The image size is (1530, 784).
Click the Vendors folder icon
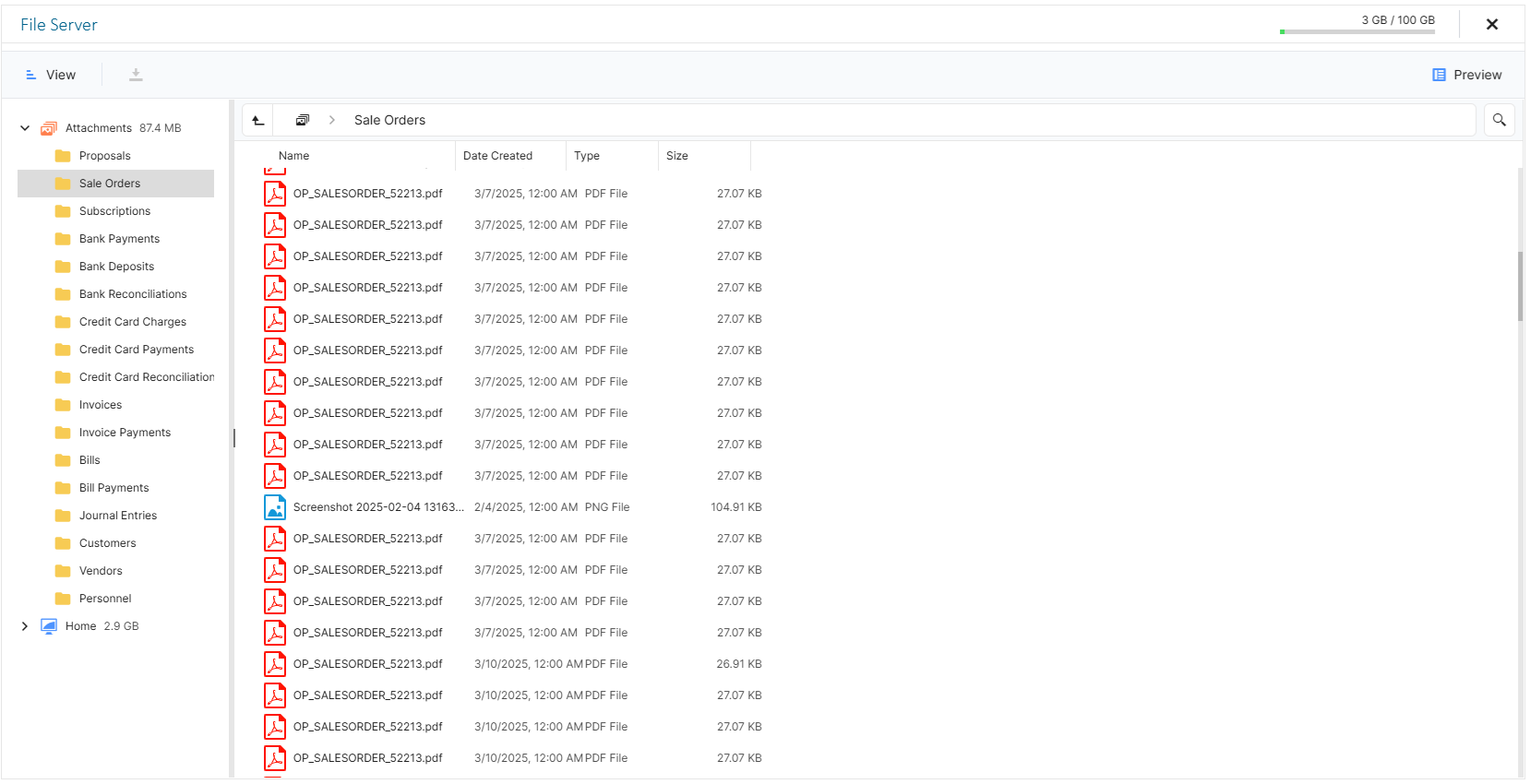63,571
